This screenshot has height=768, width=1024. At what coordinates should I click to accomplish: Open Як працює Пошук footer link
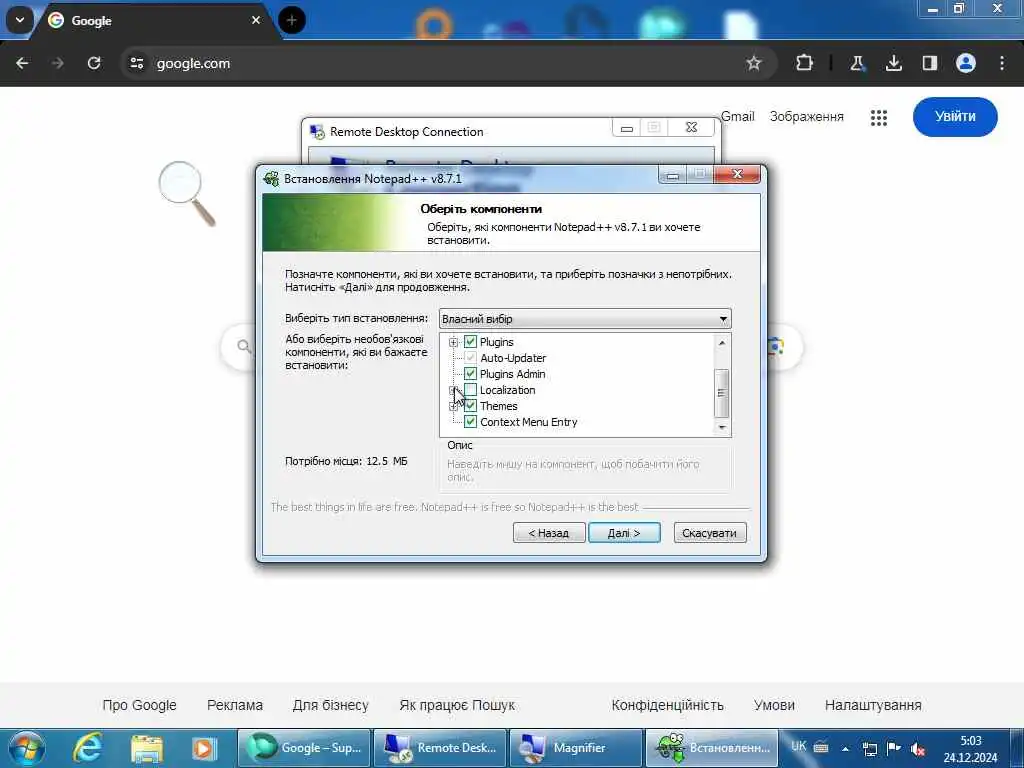tap(457, 705)
